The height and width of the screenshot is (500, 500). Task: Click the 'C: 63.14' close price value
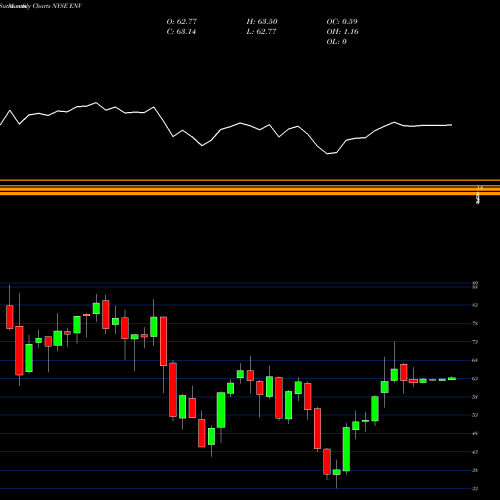pos(181,31)
